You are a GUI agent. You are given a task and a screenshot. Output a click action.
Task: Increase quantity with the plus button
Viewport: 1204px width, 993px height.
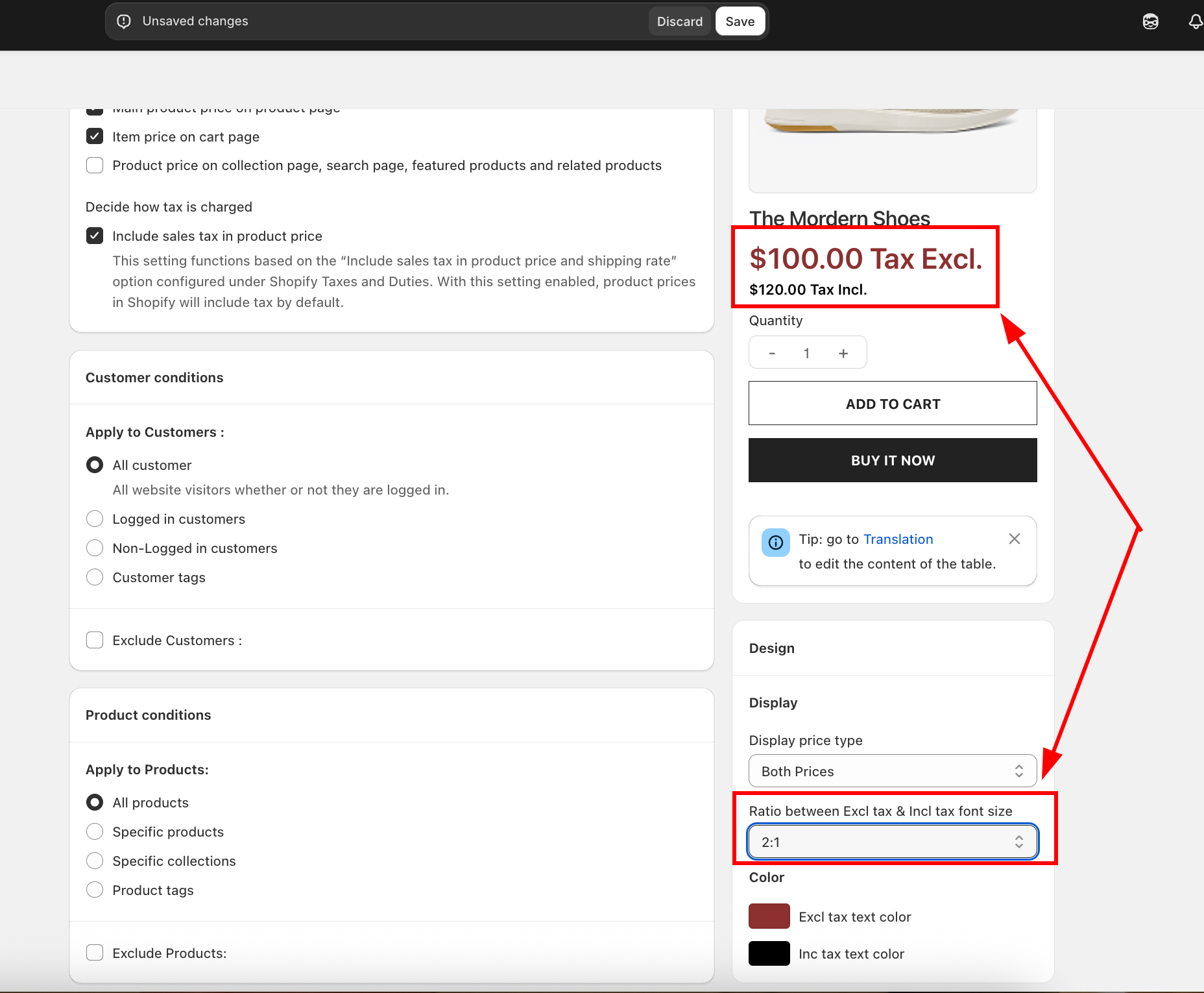tap(843, 353)
